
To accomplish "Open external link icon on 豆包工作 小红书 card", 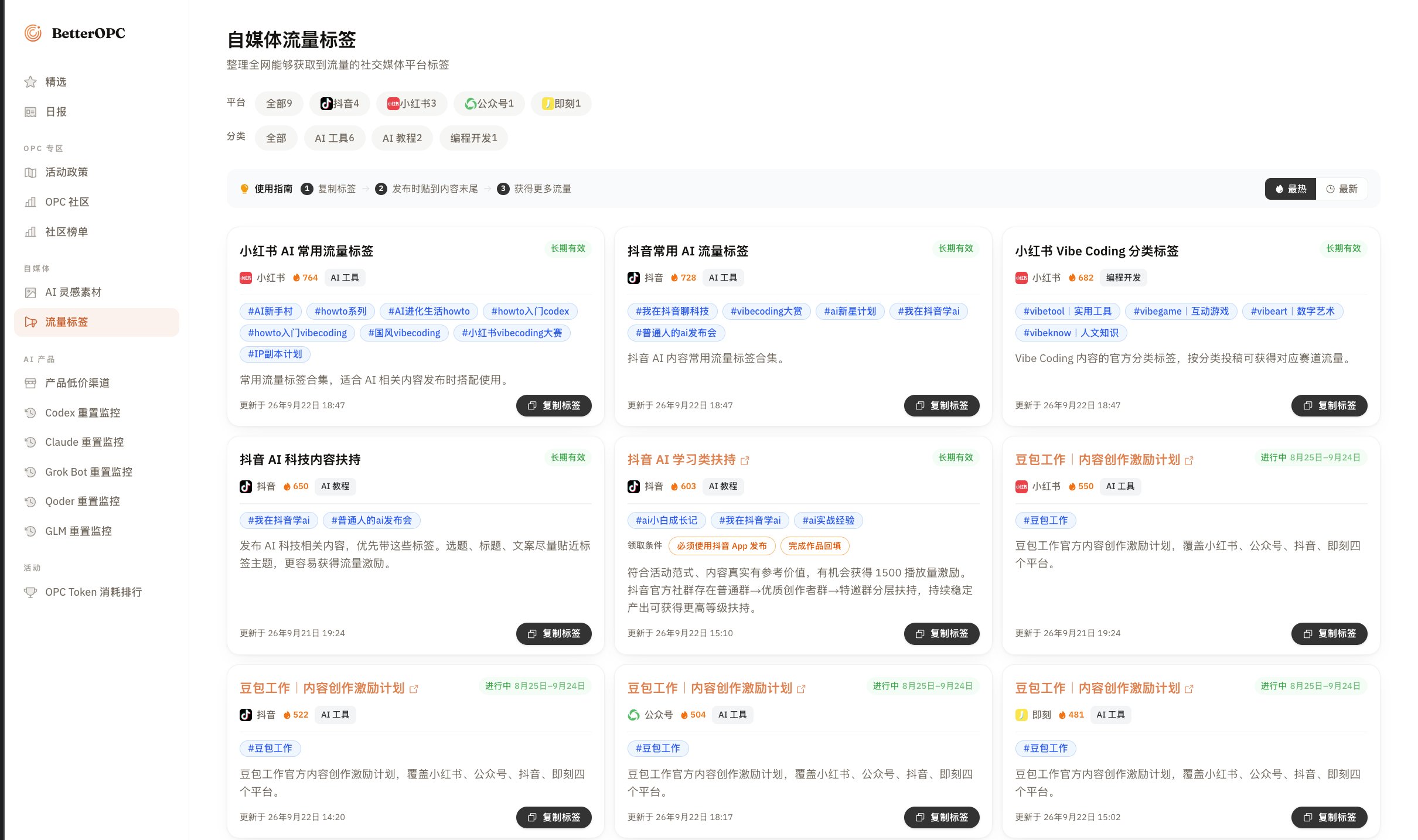I will 1189,460.
